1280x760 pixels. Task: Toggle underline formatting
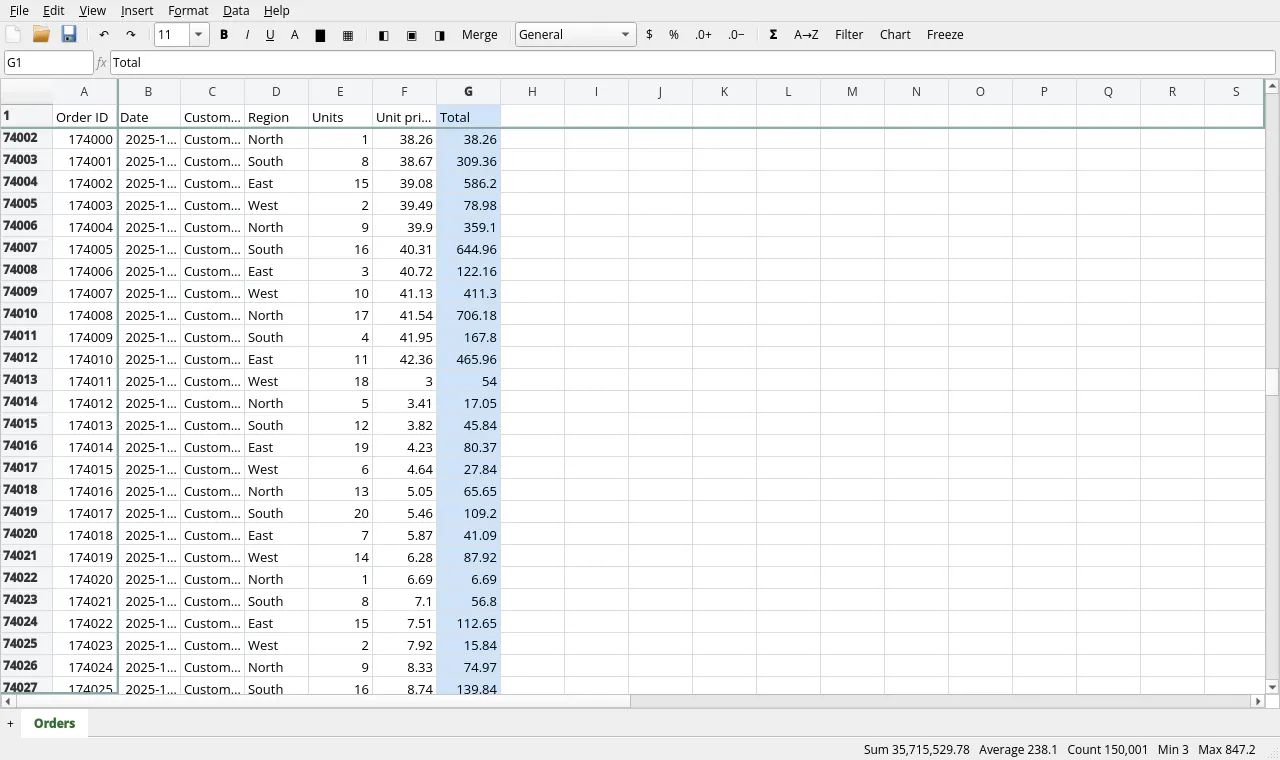(x=270, y=34)
